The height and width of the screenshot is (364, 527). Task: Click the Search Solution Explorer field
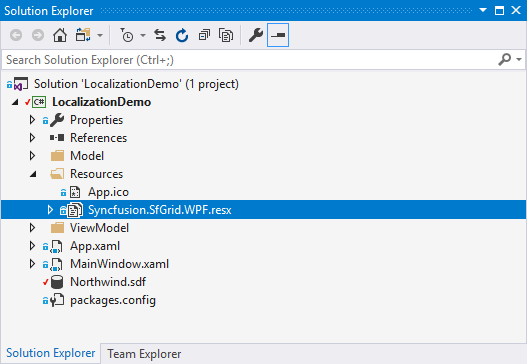(249, 60)
